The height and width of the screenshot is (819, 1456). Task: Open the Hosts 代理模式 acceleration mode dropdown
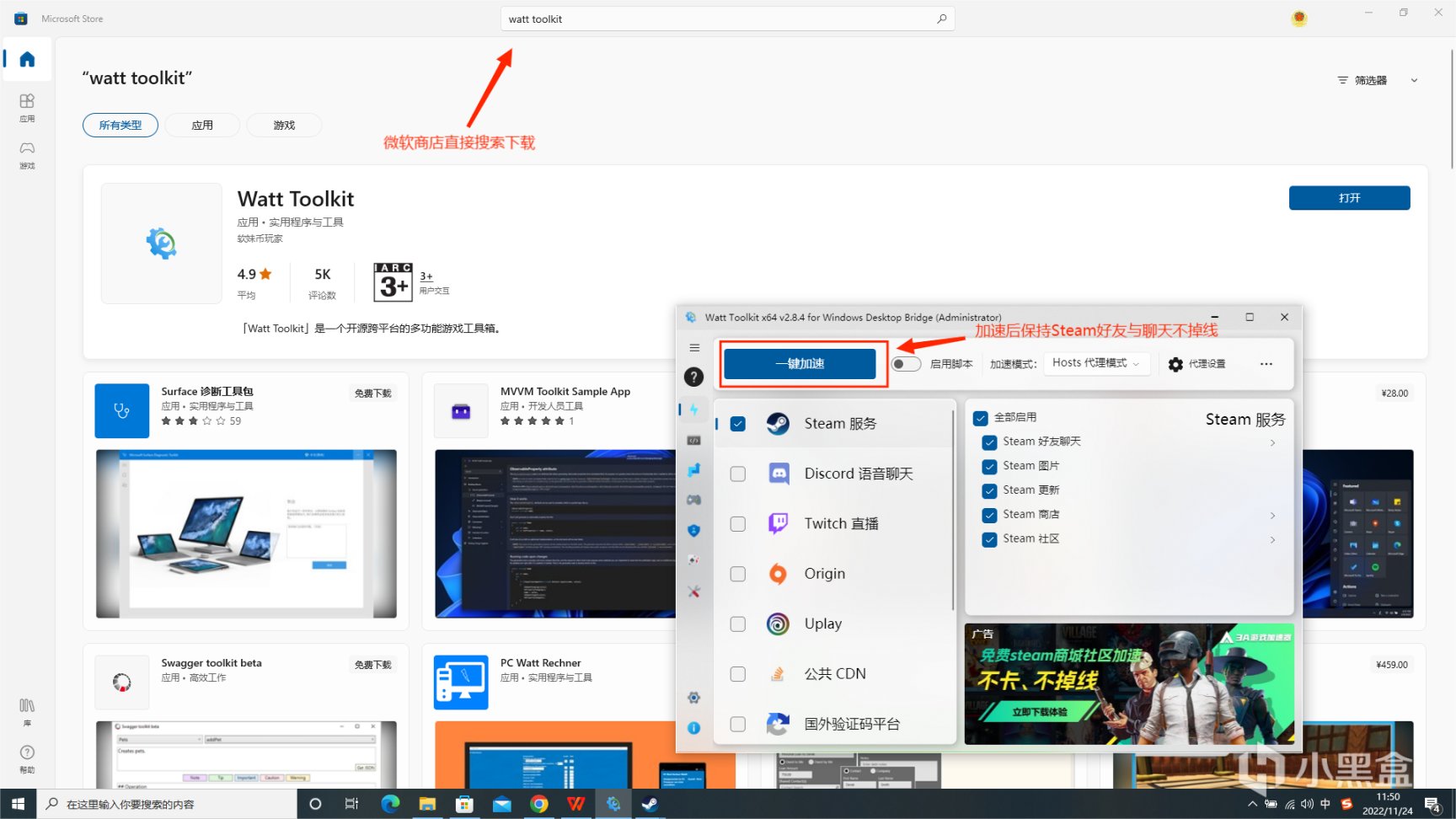(1096, 363)
